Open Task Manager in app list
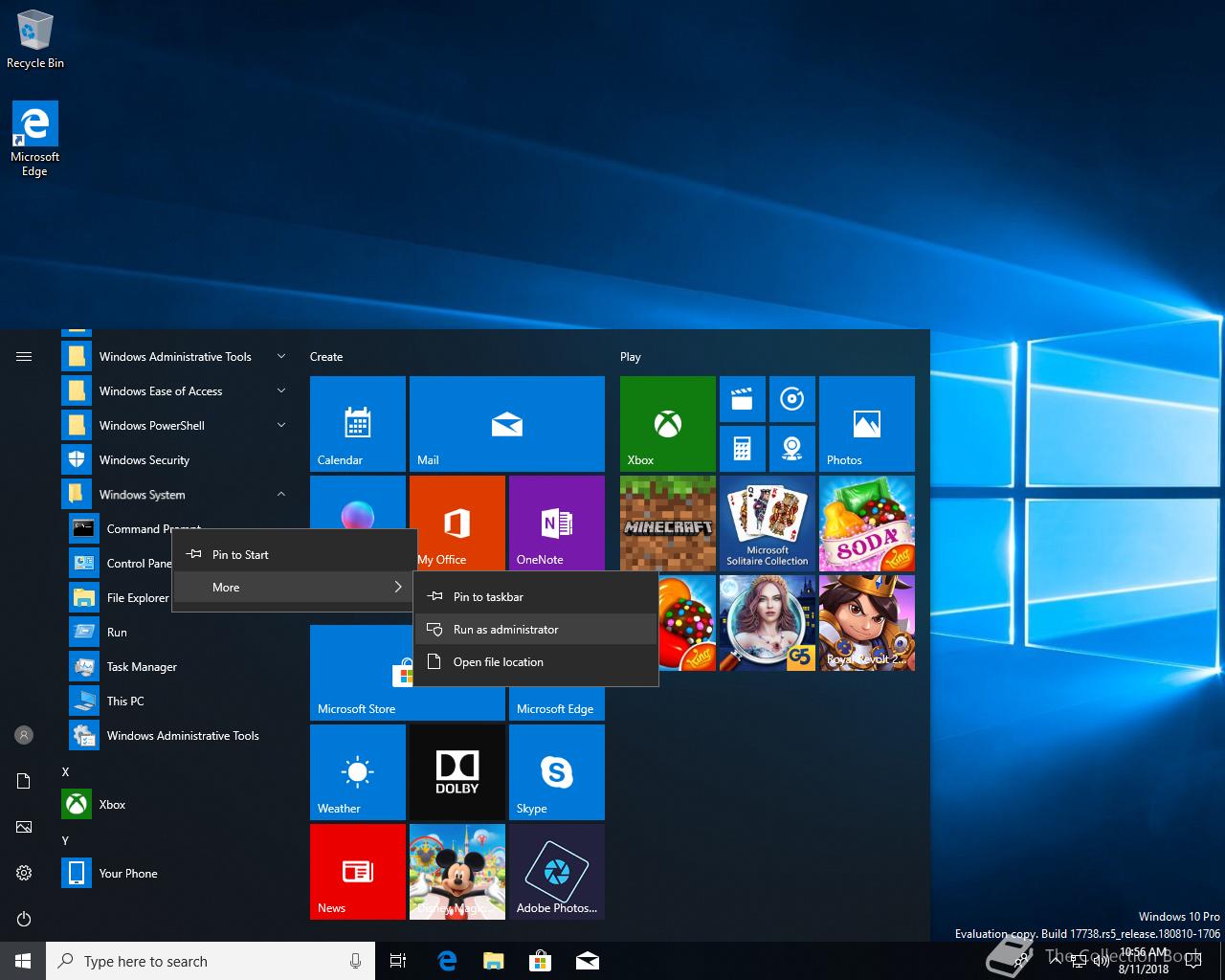1225x980 pixels. pyautogui.click(x=178, y=666)
